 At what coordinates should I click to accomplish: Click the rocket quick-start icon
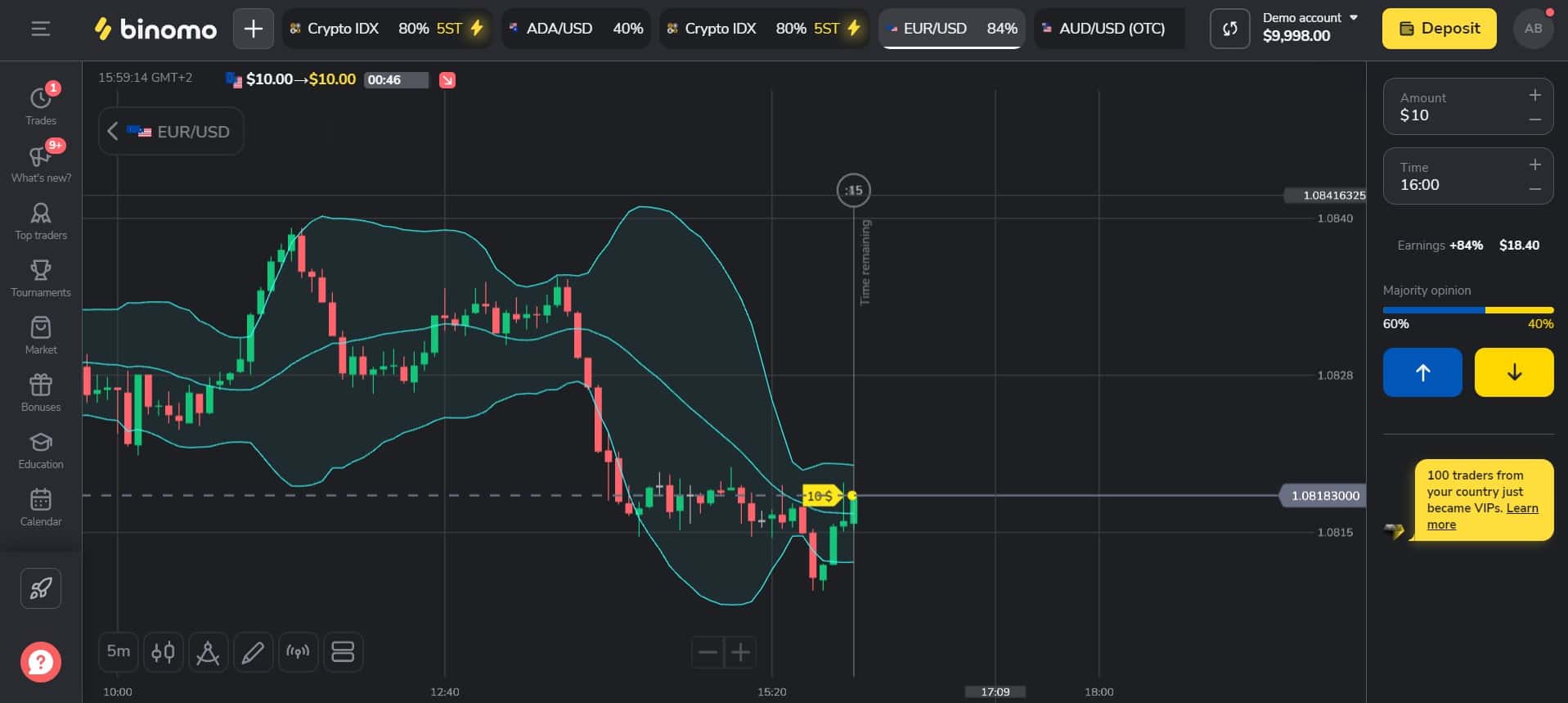pyautogui.click(x=41, y=588)
